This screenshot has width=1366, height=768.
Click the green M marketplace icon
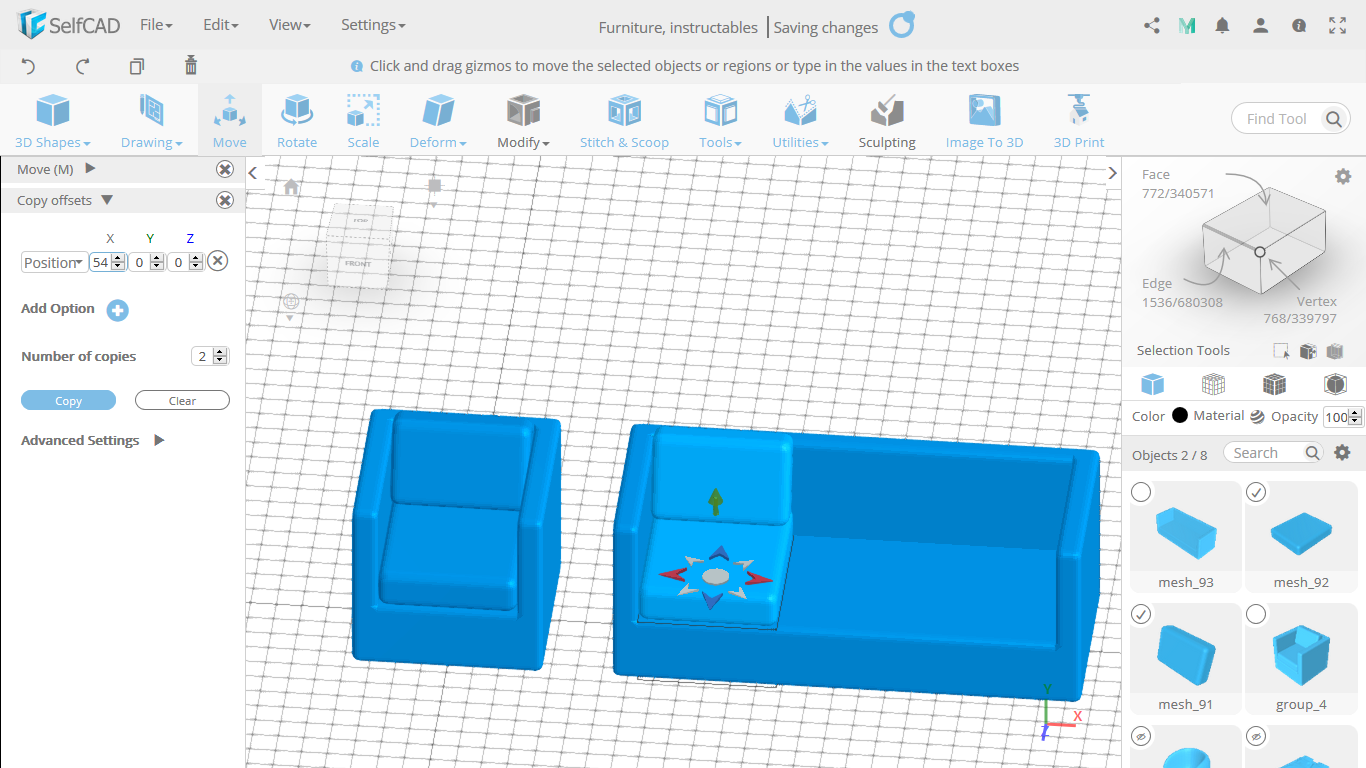1187,26
